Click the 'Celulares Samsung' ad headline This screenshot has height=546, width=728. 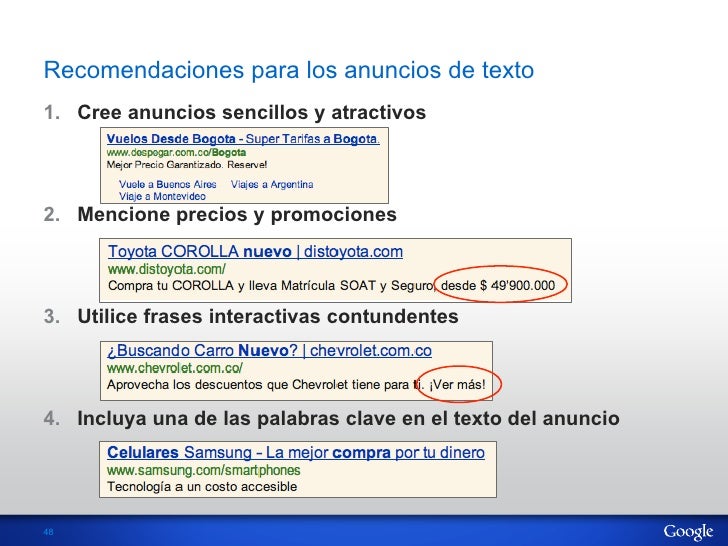click(x=296, y=452)
